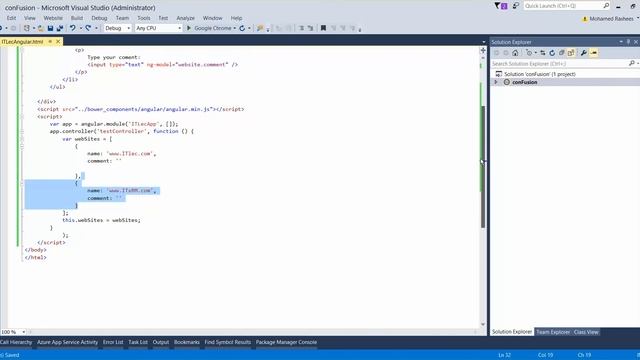Start debugging with the green play arrow
The image size is (640, 360).
pyautogui.click(x=189, y=28)
